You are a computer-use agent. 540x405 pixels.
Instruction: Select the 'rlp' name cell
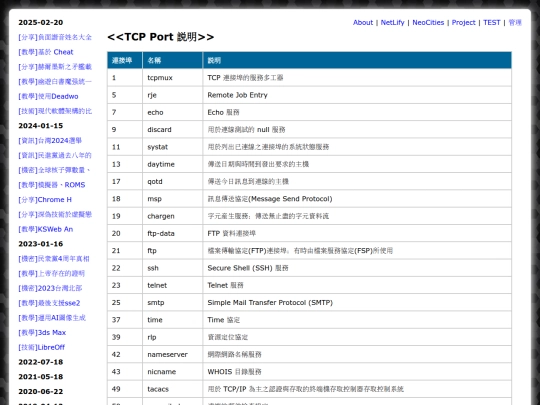(173, 337)
